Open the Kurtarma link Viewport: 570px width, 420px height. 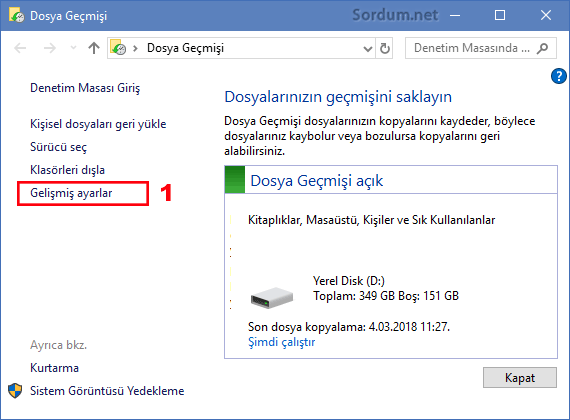tap(54, 368)
